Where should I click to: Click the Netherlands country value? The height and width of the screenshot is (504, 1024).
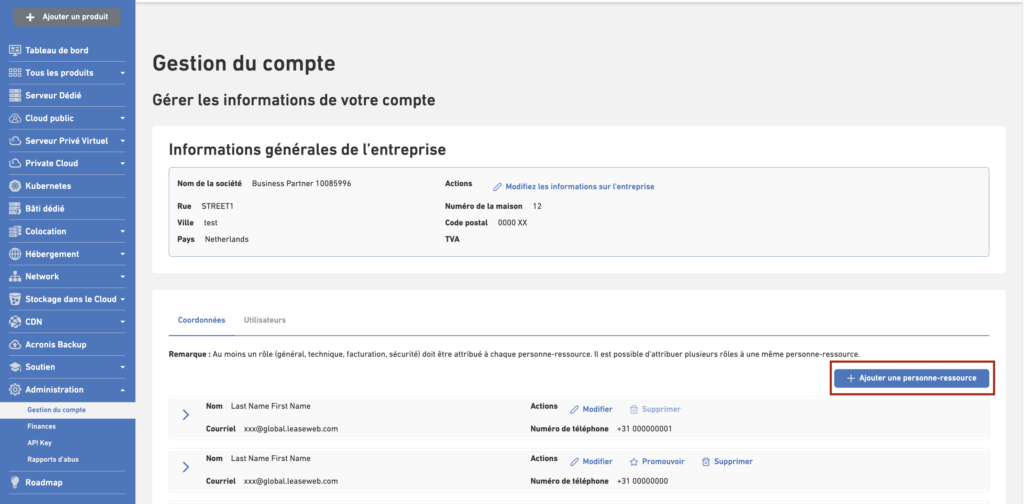click(x=227, y=240)
